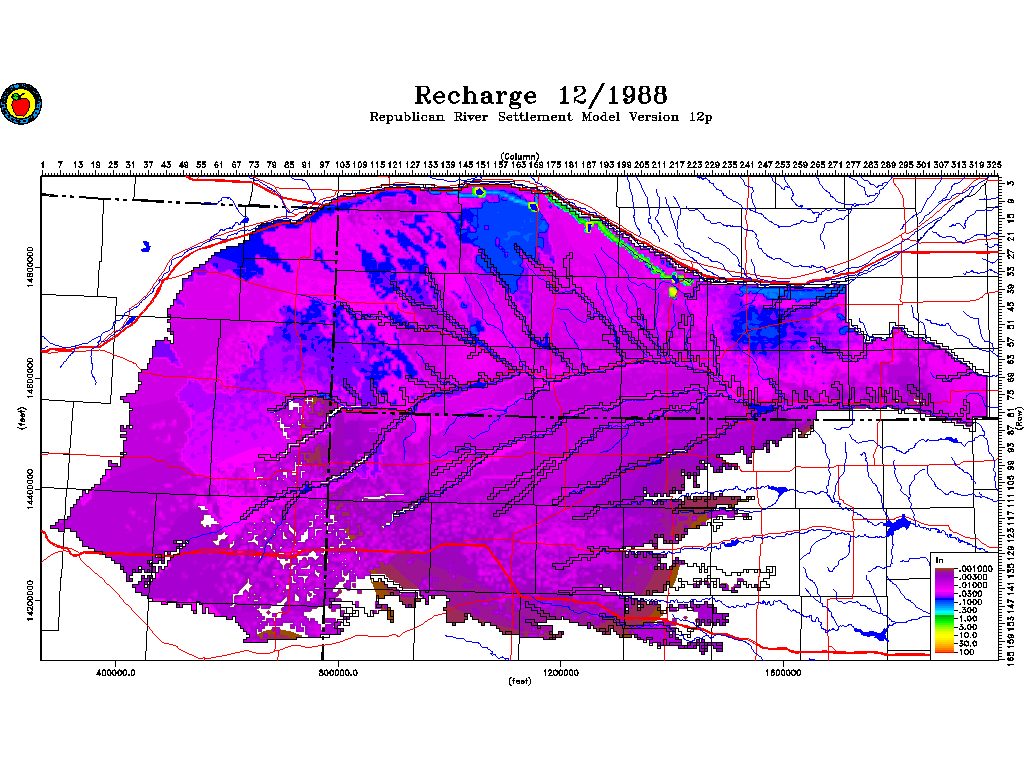The height and width of the screenshot is (768, 1024).
Task: Click the 30.0 legend value
Action: click(x=968, y=644)
